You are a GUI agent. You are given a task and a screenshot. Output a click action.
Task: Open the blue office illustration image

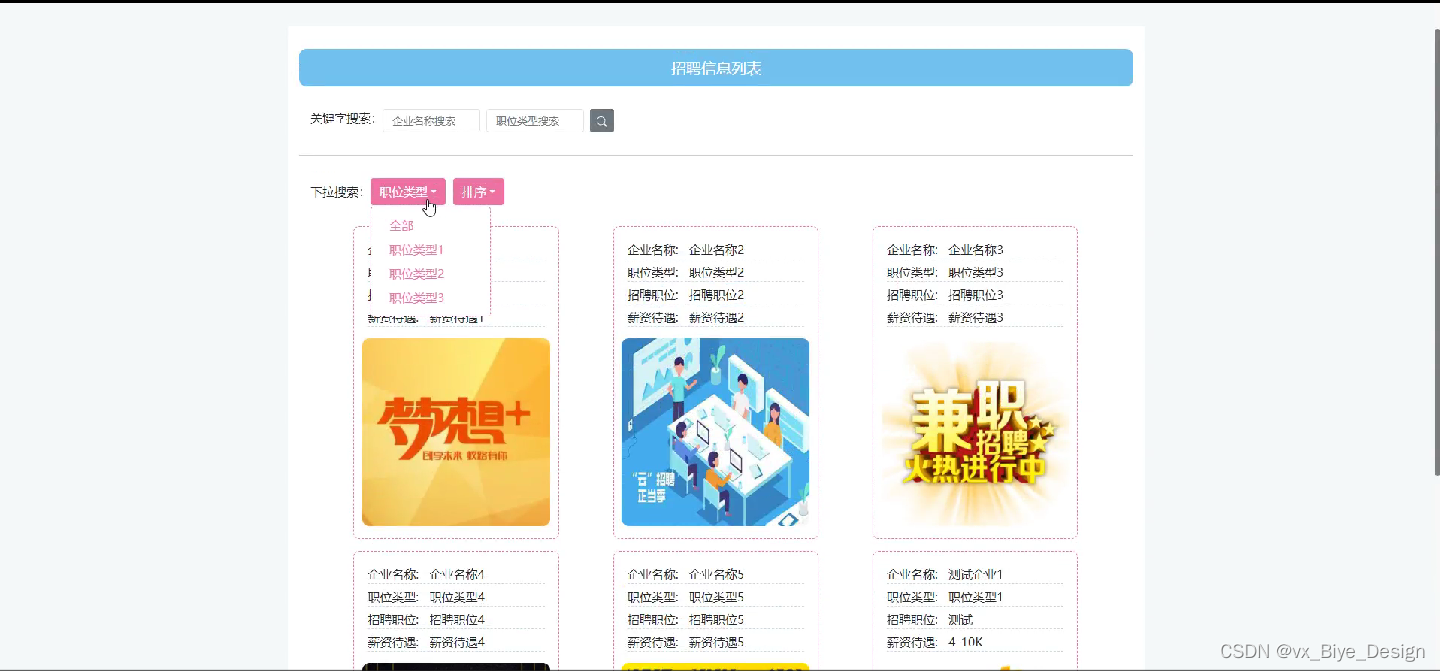point(715,432)
